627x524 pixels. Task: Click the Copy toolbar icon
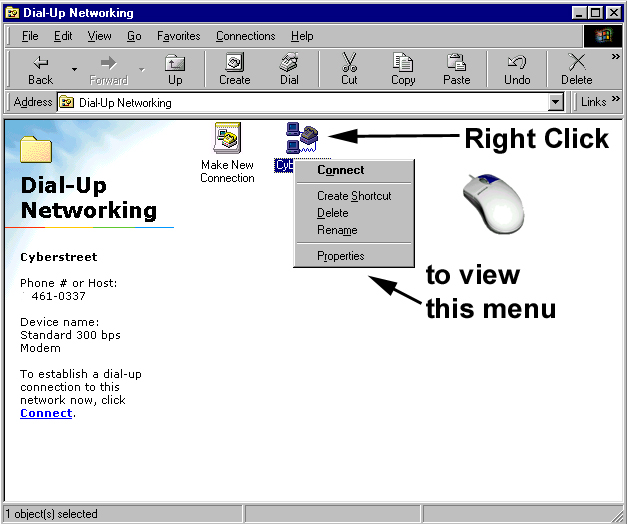tap(403, 68)
